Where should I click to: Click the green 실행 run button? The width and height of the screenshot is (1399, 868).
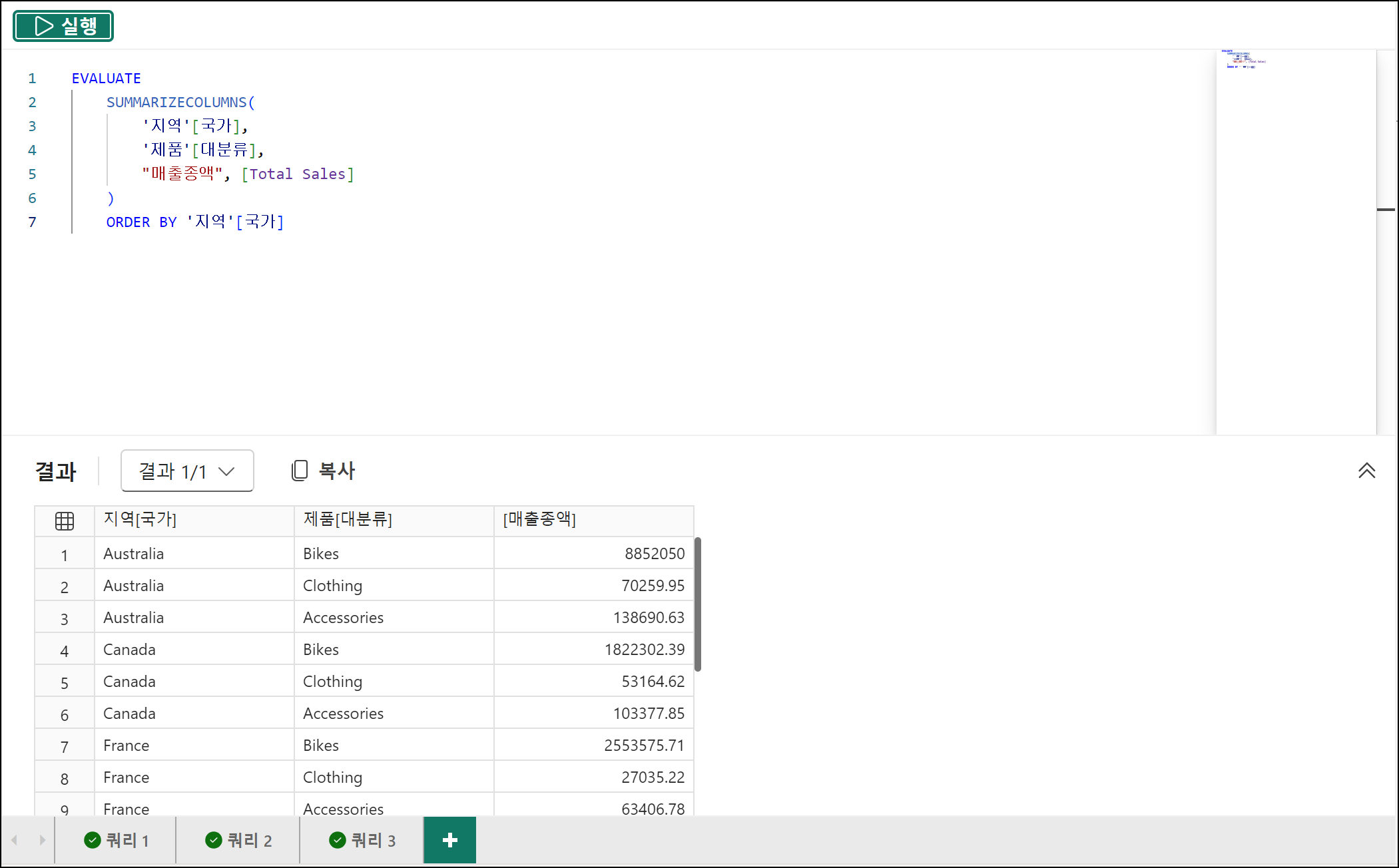pos(63,26)
